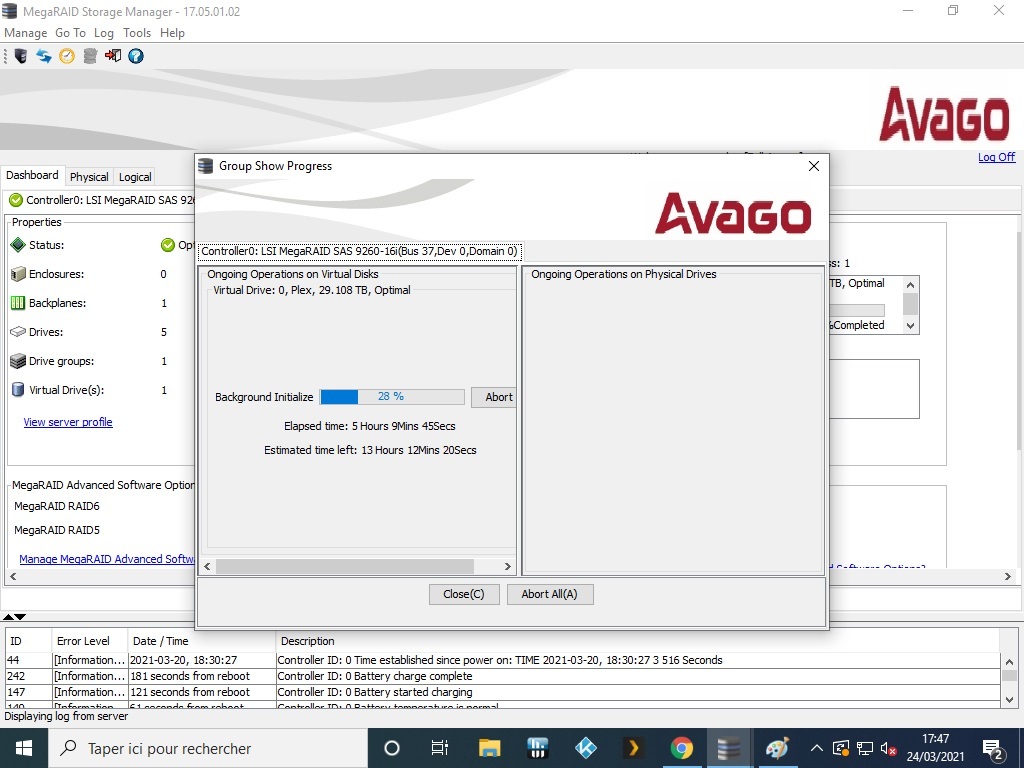Open the Log menu
Screen dimensions: 1024x768
point(104,33)
